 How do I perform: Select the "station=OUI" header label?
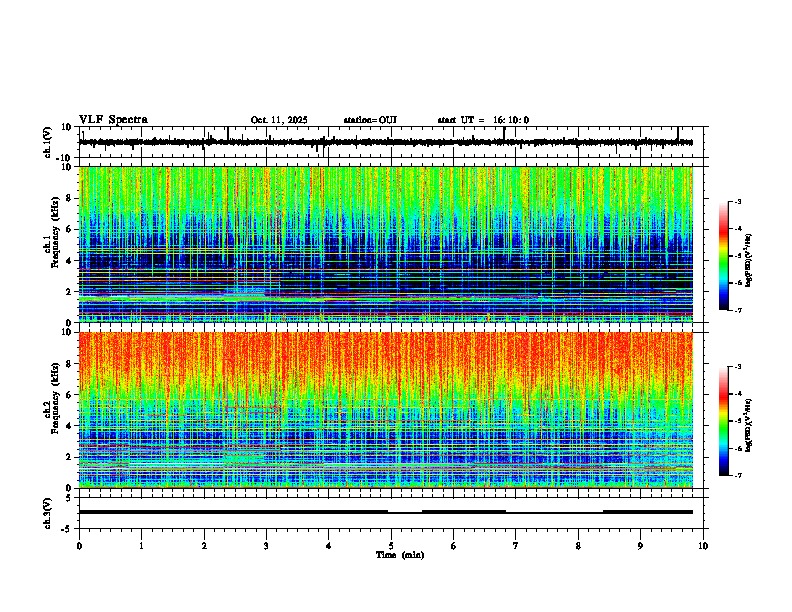[370, 120]
